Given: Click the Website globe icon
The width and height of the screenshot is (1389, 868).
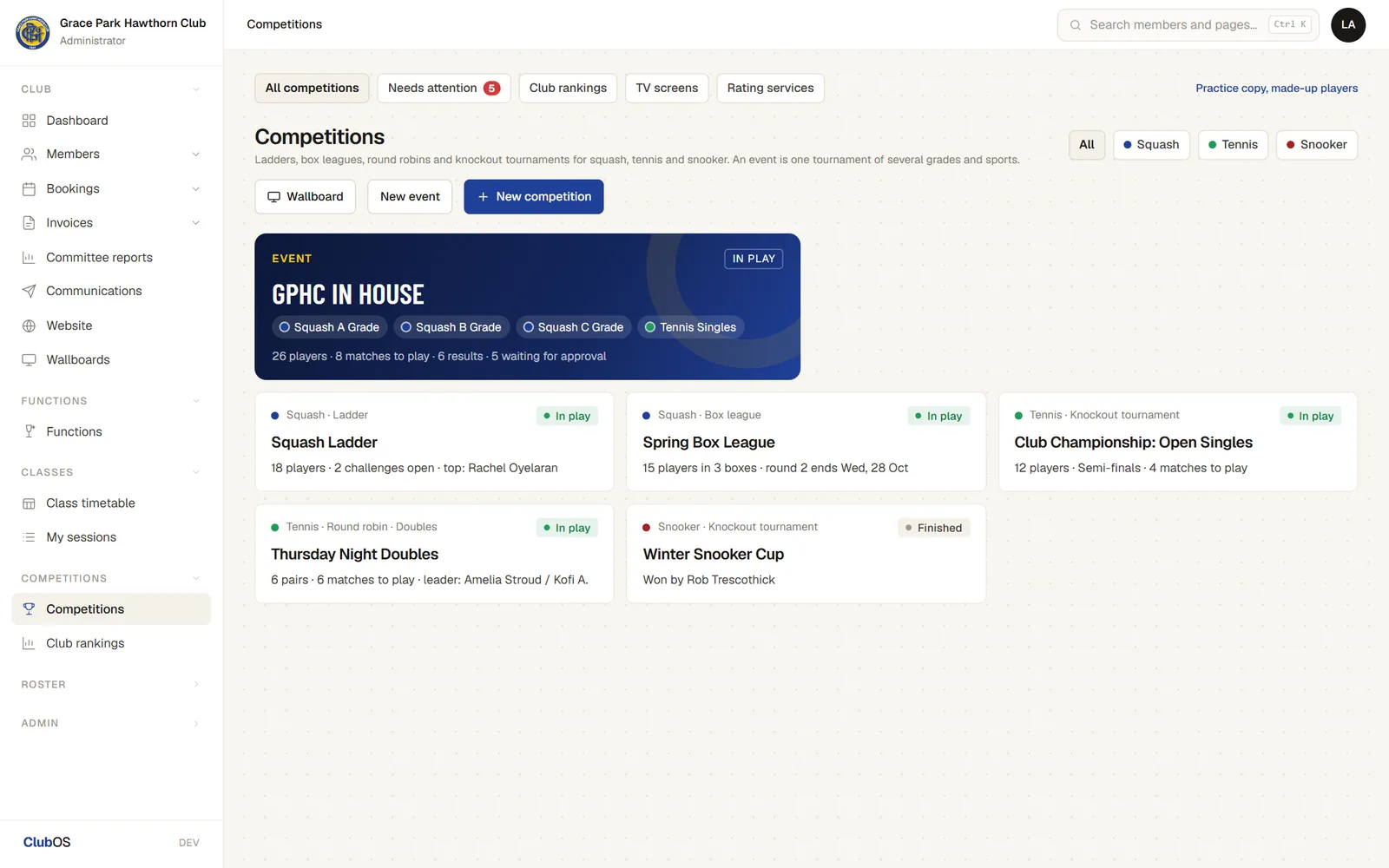Looking at the screenshot, I should [29, 326].
